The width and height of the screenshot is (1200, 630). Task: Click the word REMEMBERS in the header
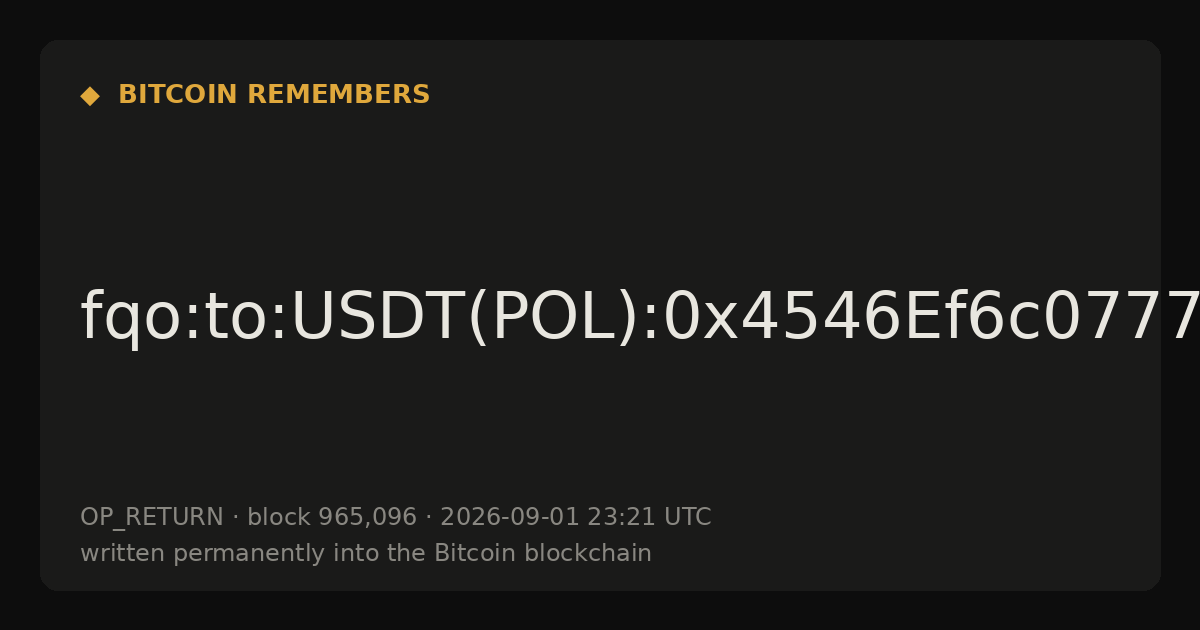[x=338, y=95]
